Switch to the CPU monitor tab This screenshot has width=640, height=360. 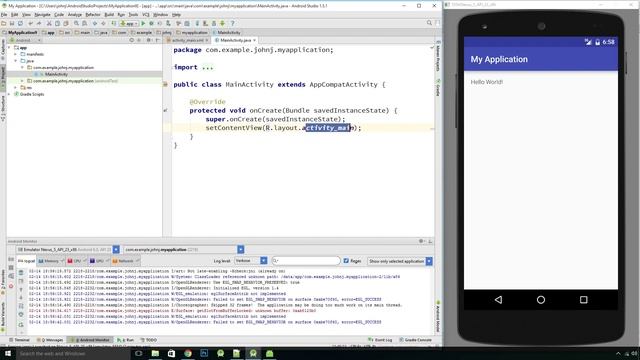76,261
